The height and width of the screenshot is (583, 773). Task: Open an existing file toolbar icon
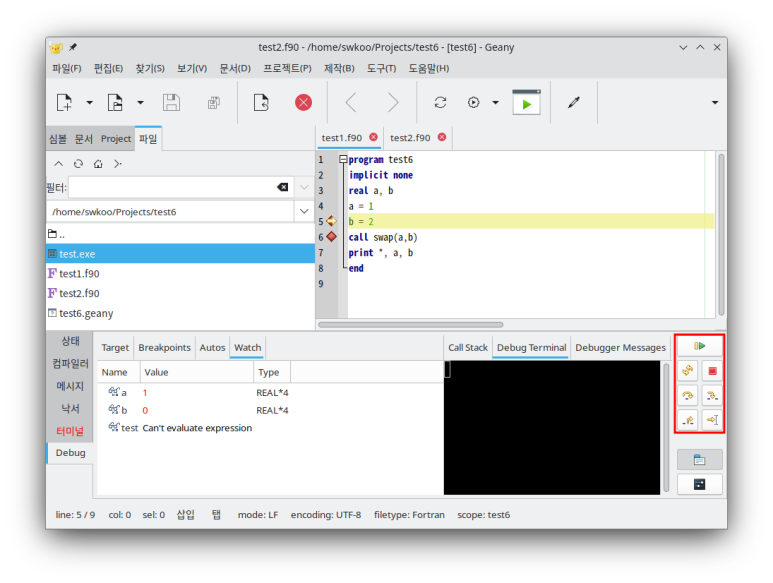point(115,103)
